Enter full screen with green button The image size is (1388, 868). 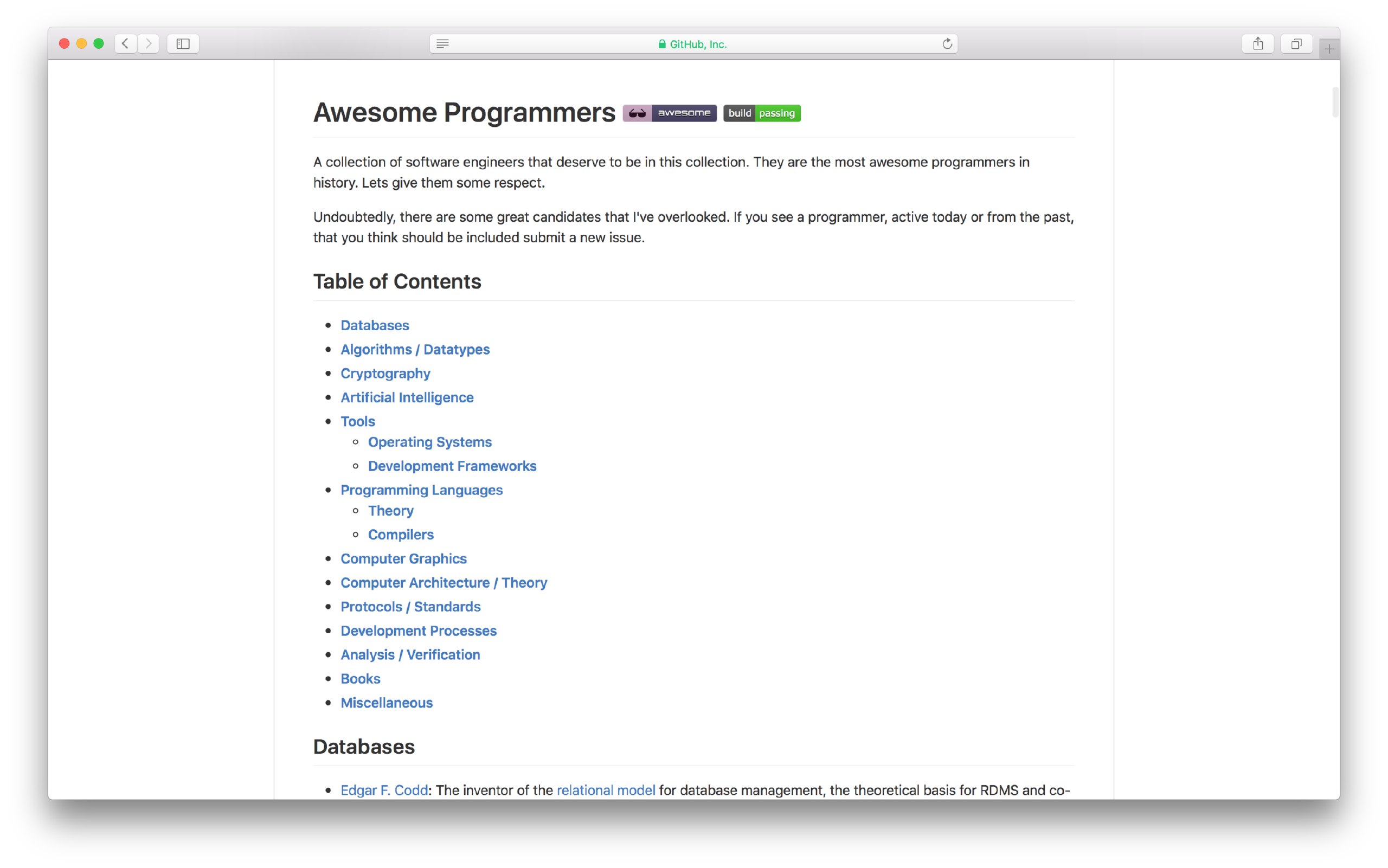point(99,43)
